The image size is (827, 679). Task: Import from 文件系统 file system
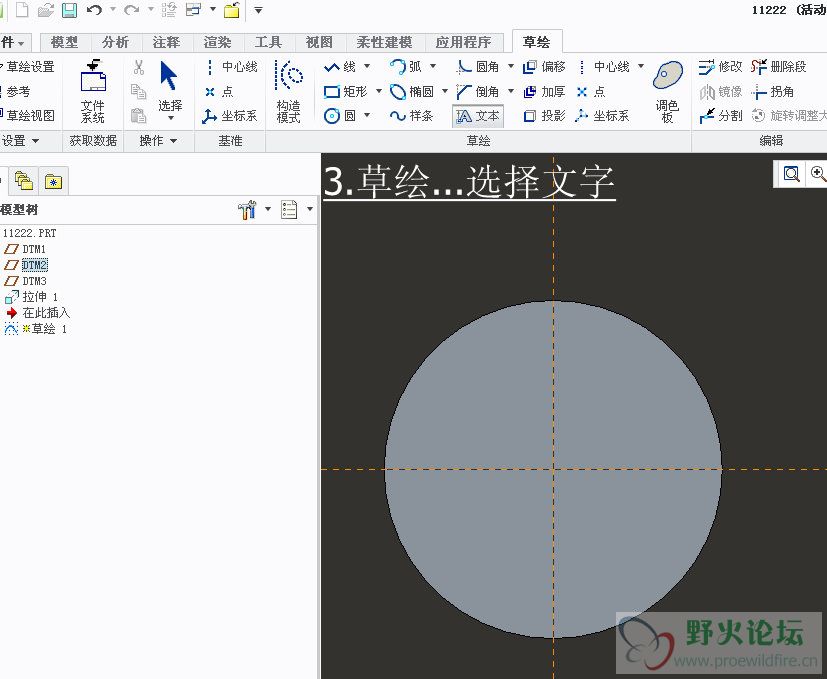[93, 91]
